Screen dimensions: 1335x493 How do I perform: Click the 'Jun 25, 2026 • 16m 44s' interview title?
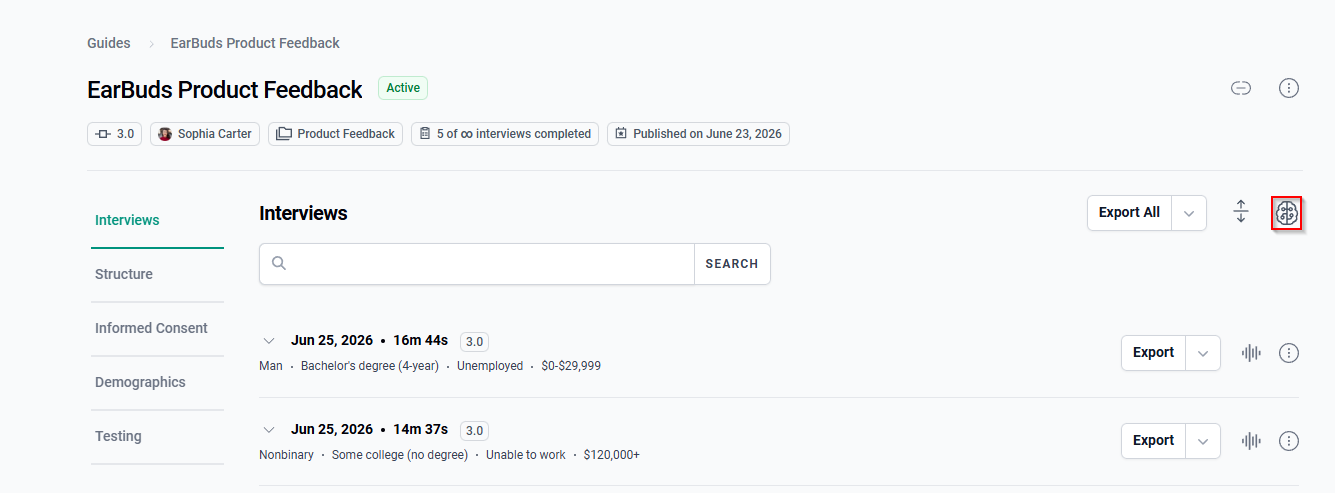point(370,341)
